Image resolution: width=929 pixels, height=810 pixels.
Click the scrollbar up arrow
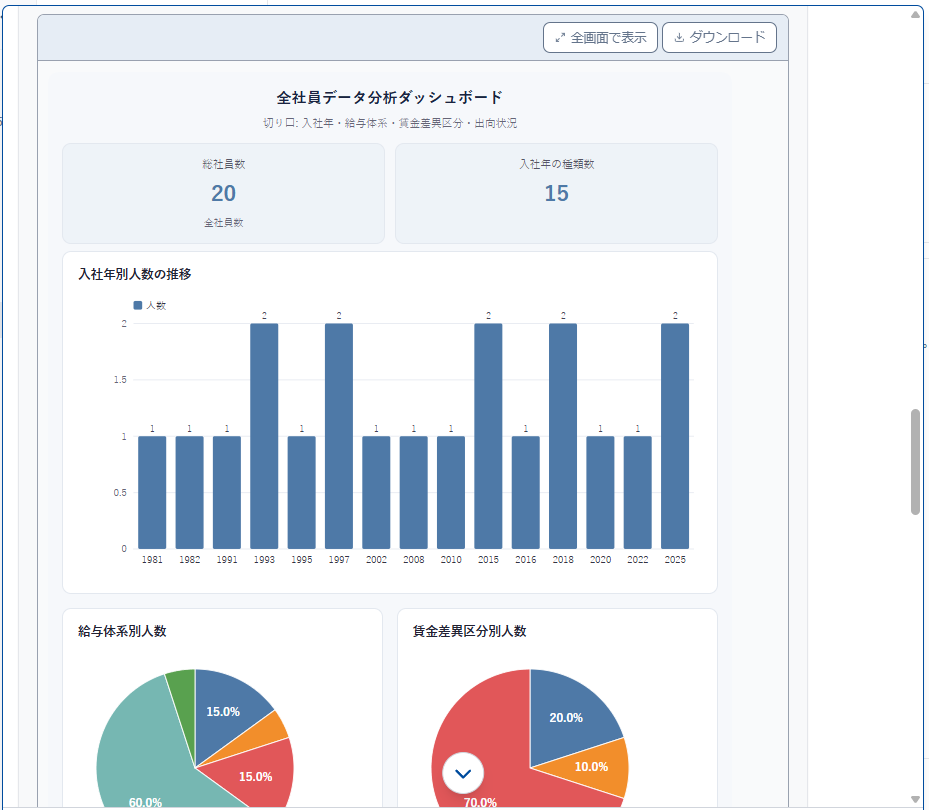915,14
